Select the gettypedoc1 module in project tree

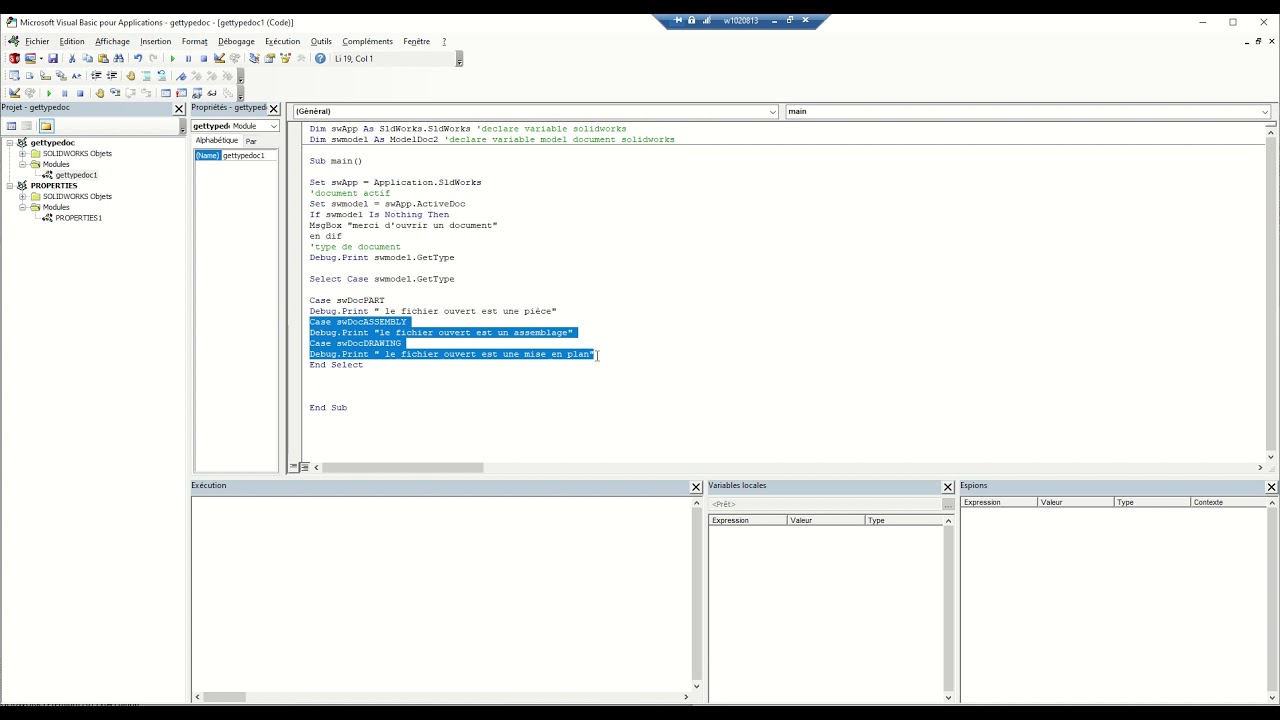pos(76,175)
